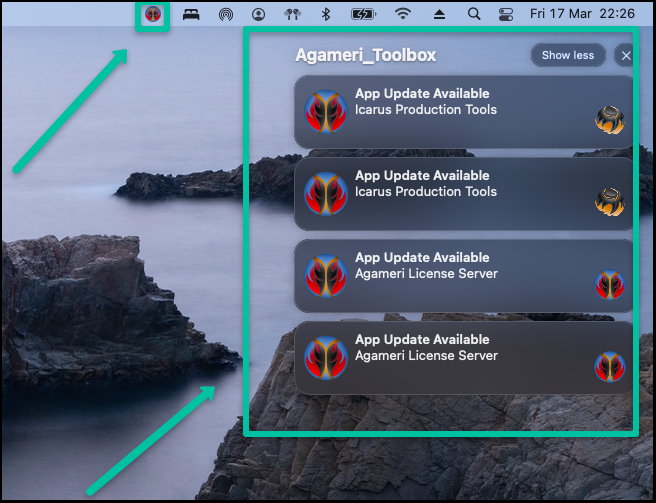656x503 pixels.
Task: Open the Bluetooth menu
Action: click(x=326, y=14)
